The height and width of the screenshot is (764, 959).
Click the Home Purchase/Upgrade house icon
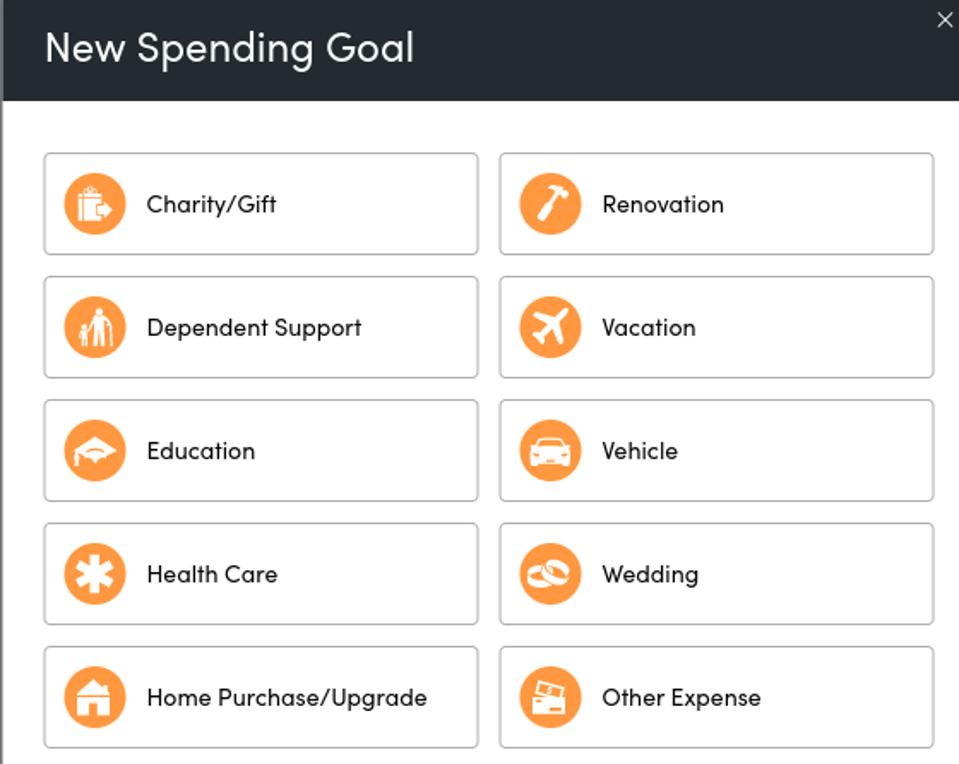coord(95,697)
